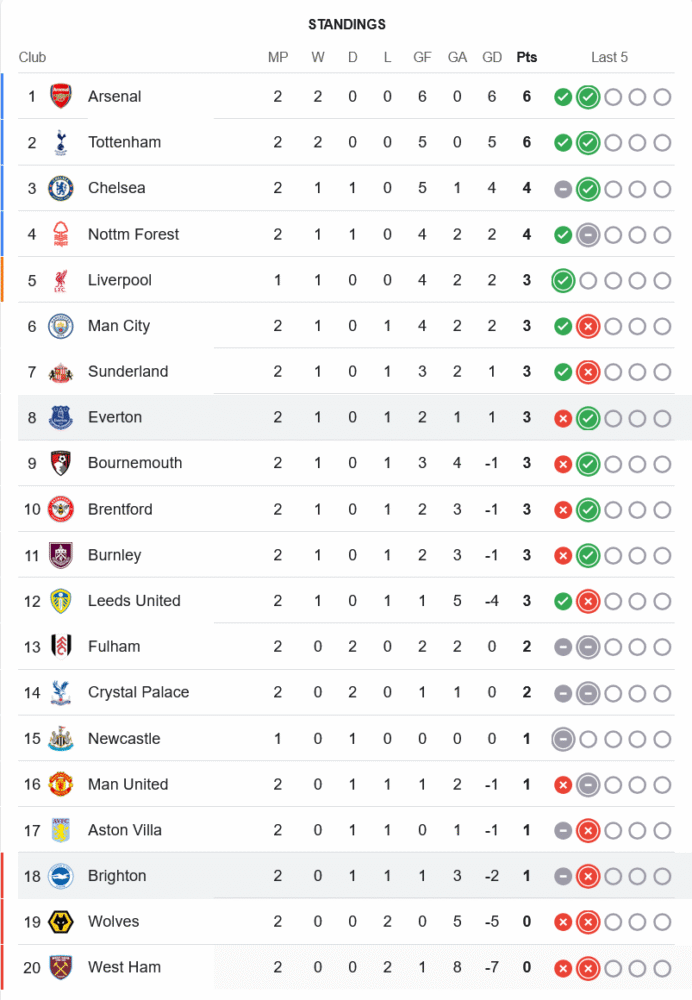Click the Last 5 column header
This screenshot has height=1000, width=692.
(x=609, y=57)
